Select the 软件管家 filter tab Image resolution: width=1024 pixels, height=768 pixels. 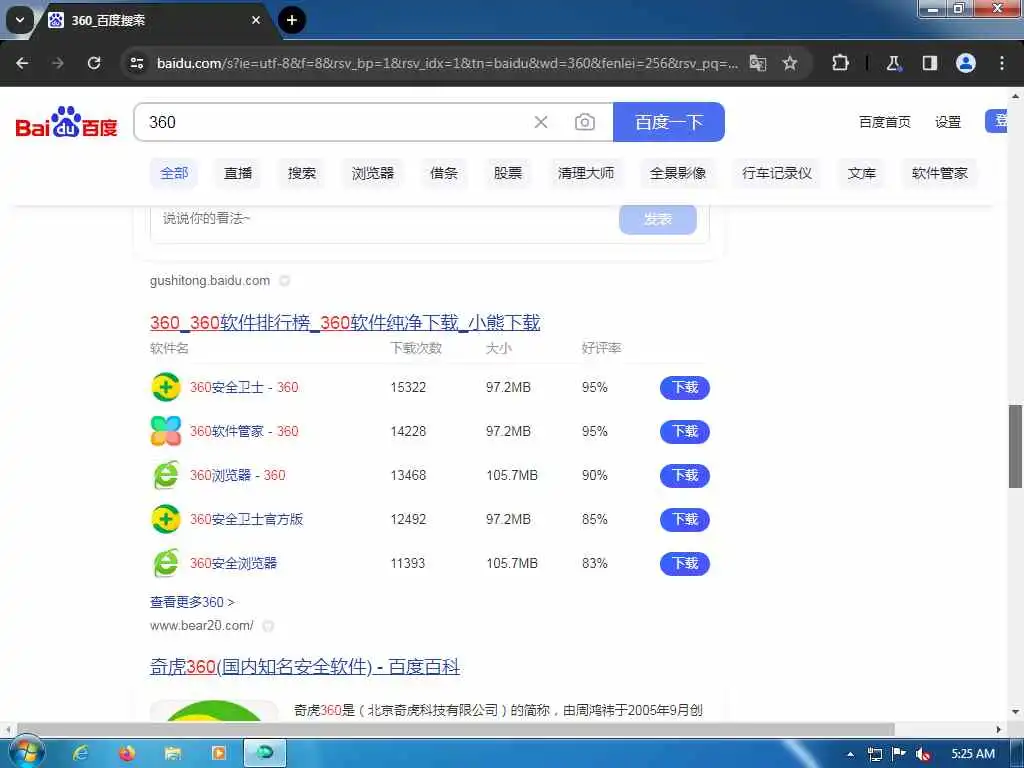point(940,173)
